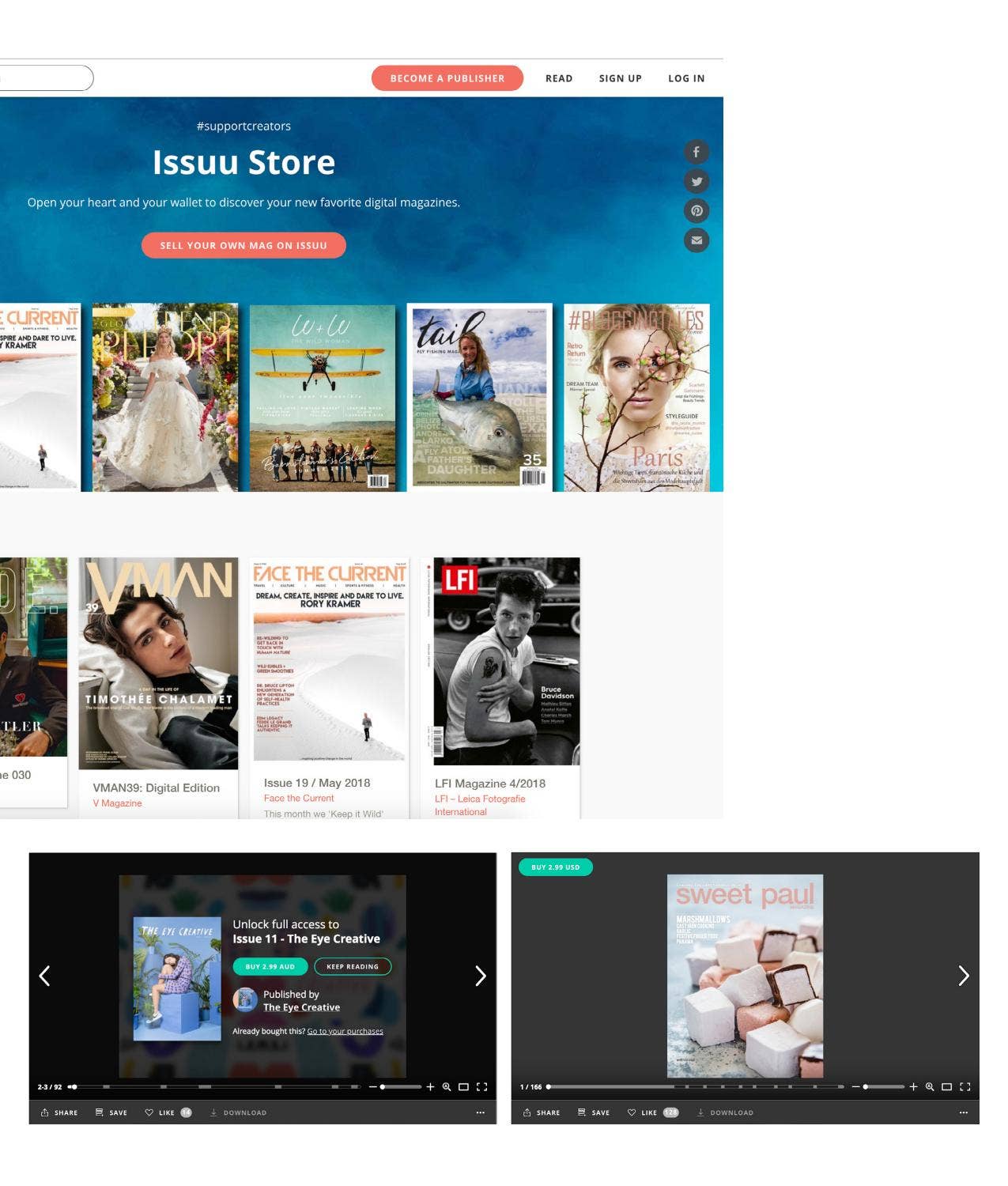Advance the Sweet Paul reader with the right chevron
Screen dimensions: 1008x1186
click(x=964, y=976)
